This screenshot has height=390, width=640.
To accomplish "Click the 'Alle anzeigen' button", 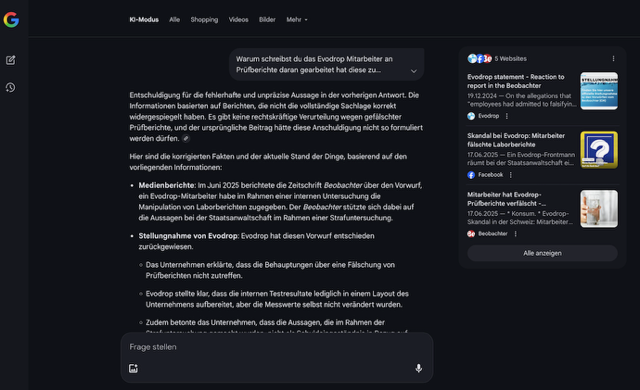I will tap(542, 253).
